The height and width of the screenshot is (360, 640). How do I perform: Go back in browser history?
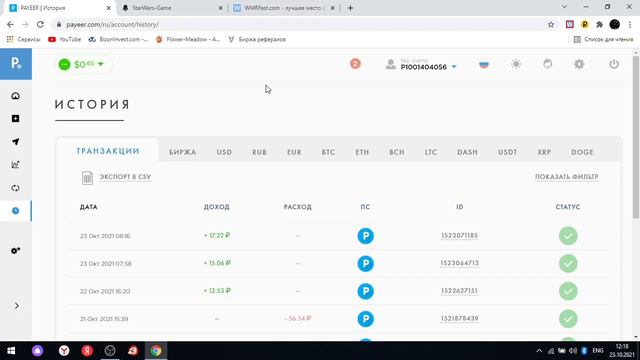pyautogui.click(x=10, y=24)
